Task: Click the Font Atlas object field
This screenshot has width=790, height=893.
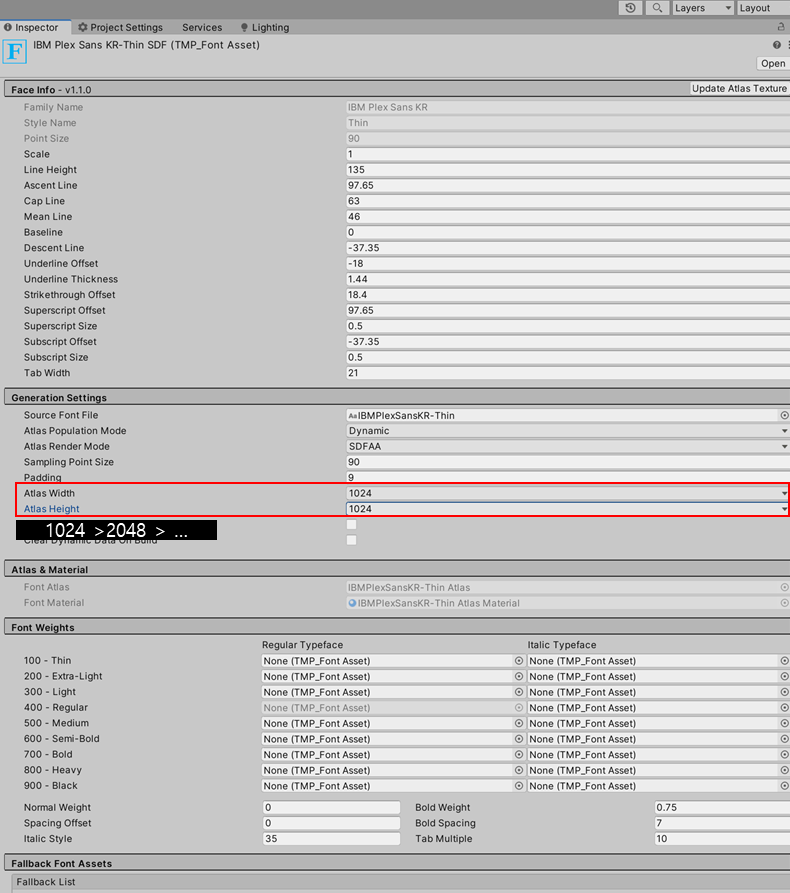Action: 567,587
